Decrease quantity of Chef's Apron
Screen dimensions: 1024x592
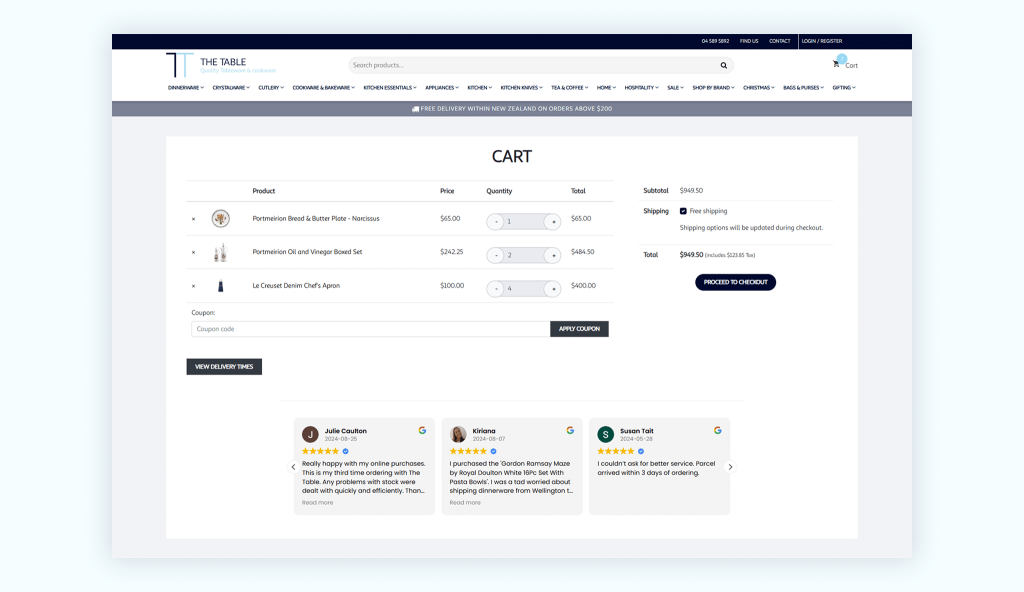tap(496, 288)
